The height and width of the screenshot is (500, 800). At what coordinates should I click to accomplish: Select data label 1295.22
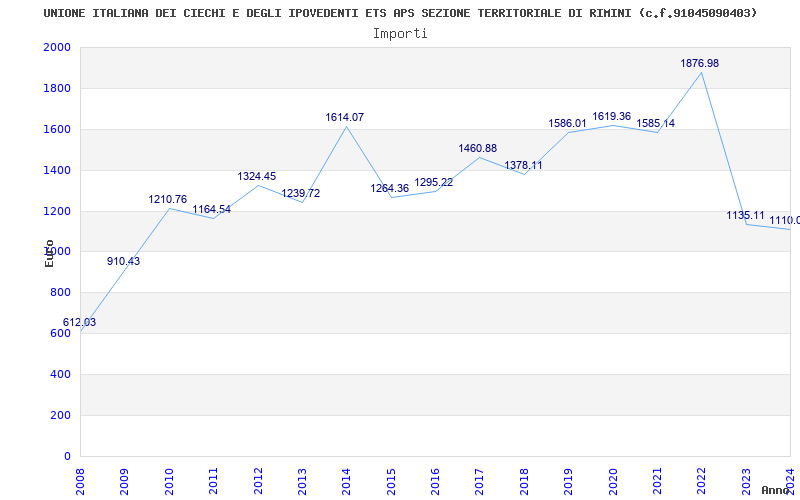[x=434, y=182]
